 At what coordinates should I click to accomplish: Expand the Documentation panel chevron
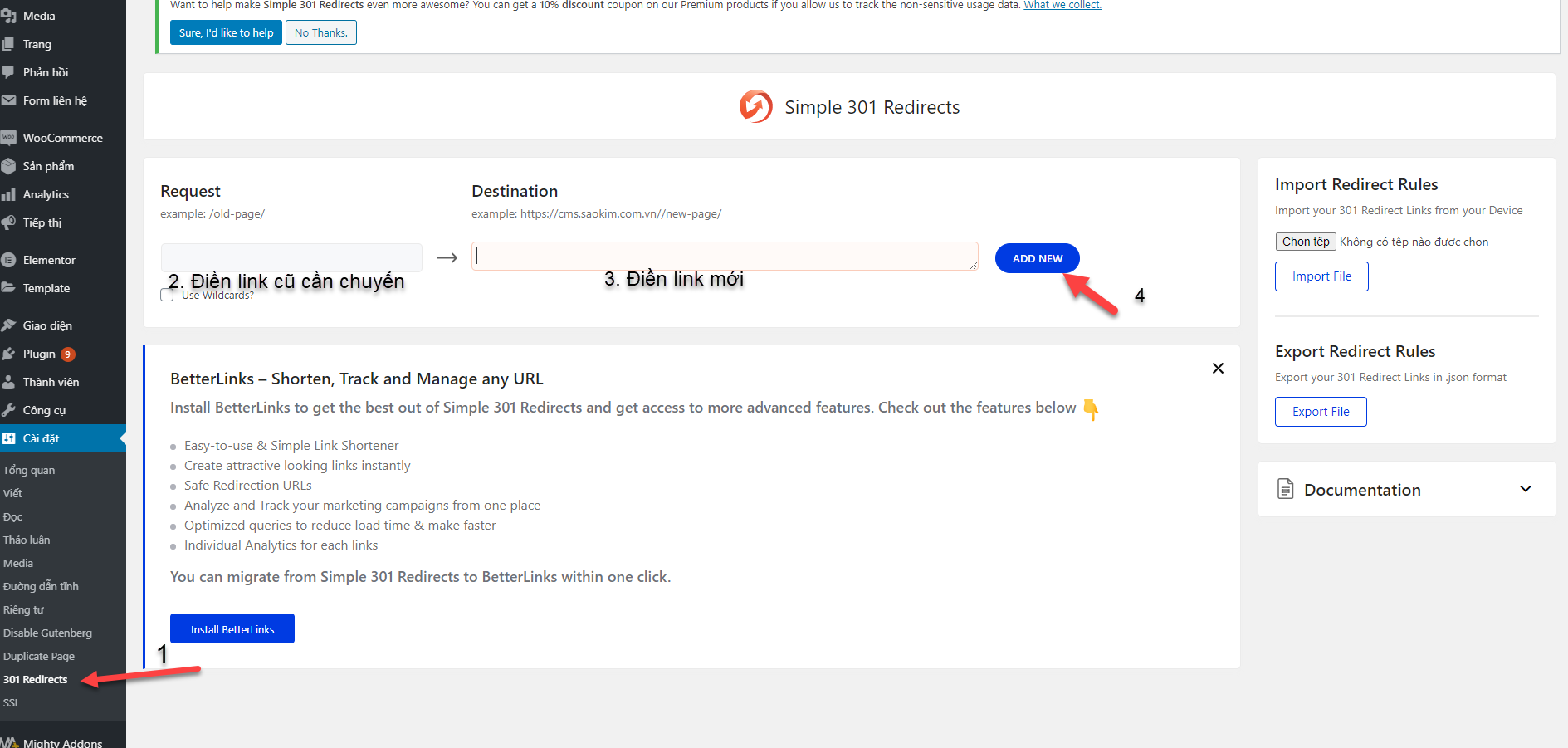(x=1525, y=489)
